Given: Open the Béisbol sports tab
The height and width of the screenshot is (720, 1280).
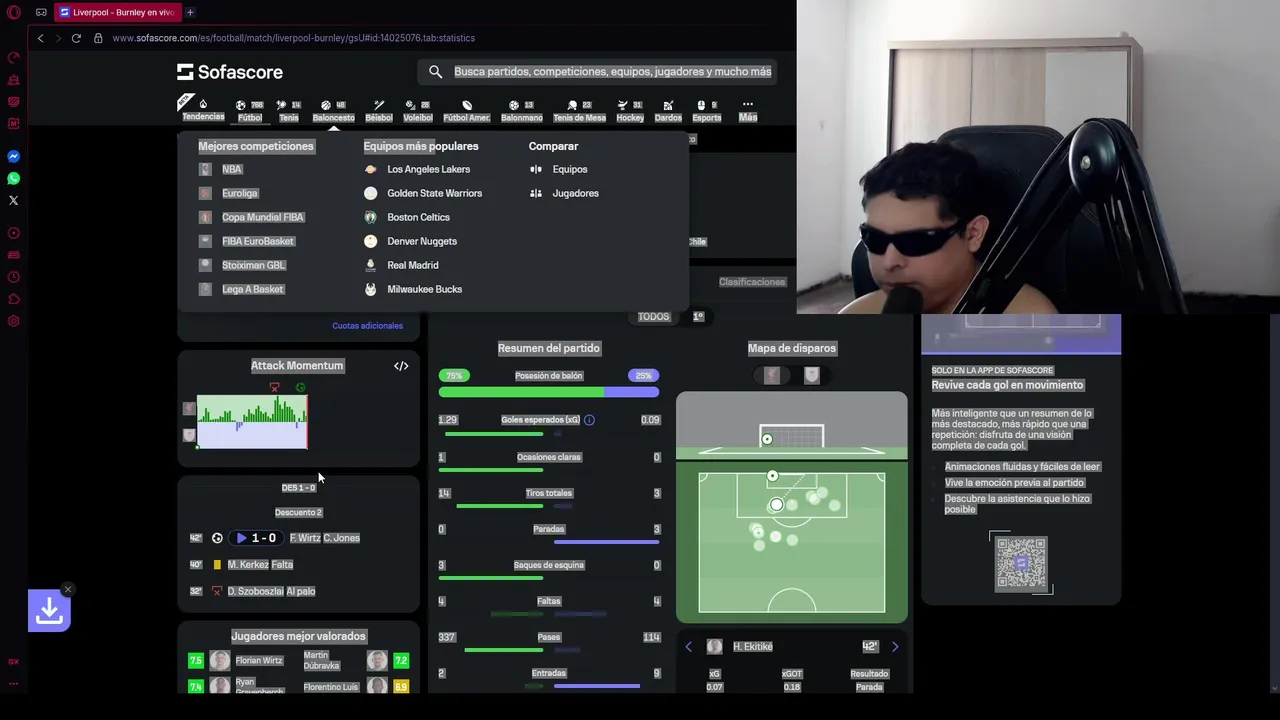Looking at the screenshot, I should pyautogui.click(x=379, y=111).
